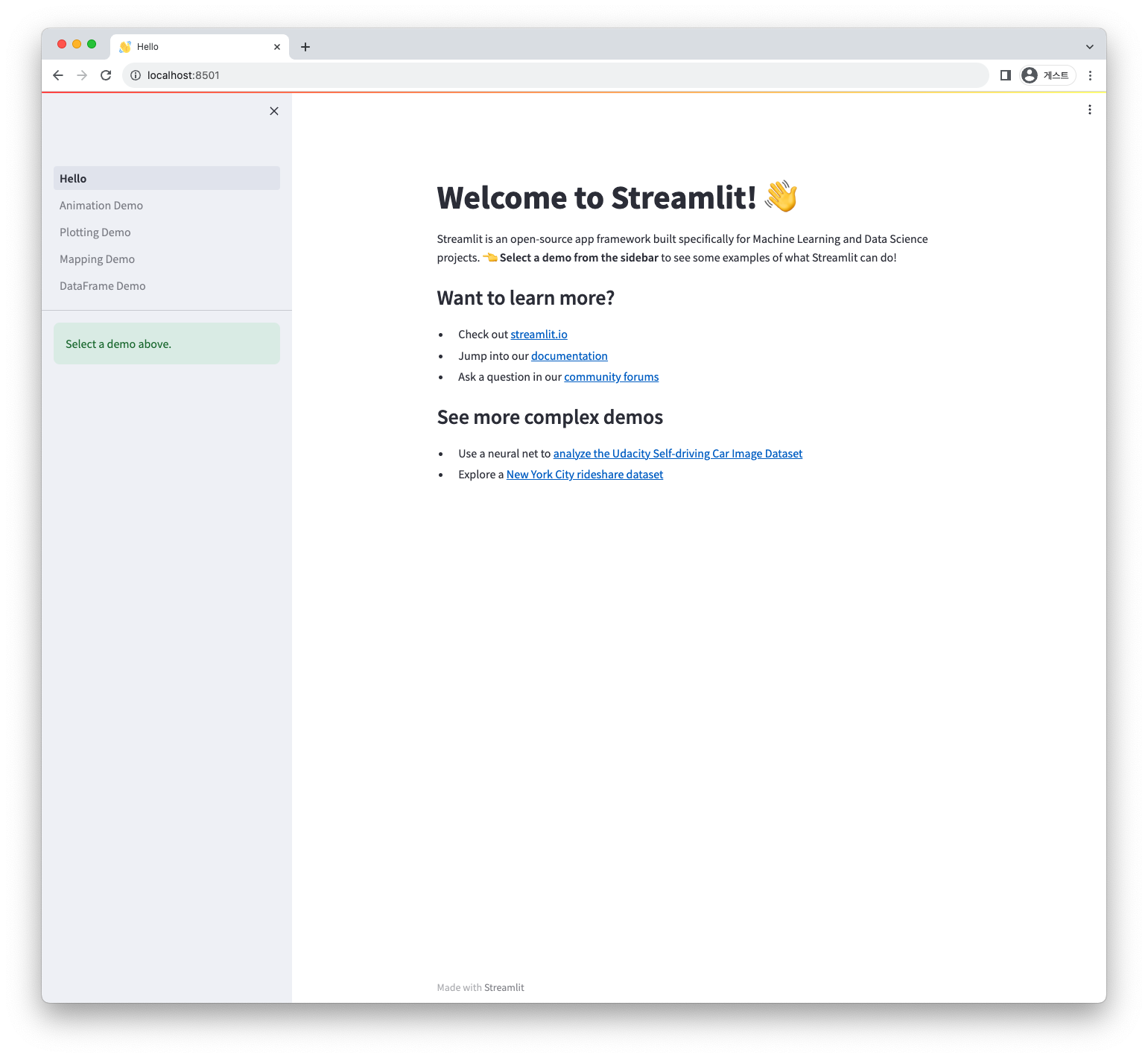Click the 'Want to learn more?' heading
Image resolution: width=1148 pixels, height=1058 pixels.
pyautogui.click(x=525, y=298)
